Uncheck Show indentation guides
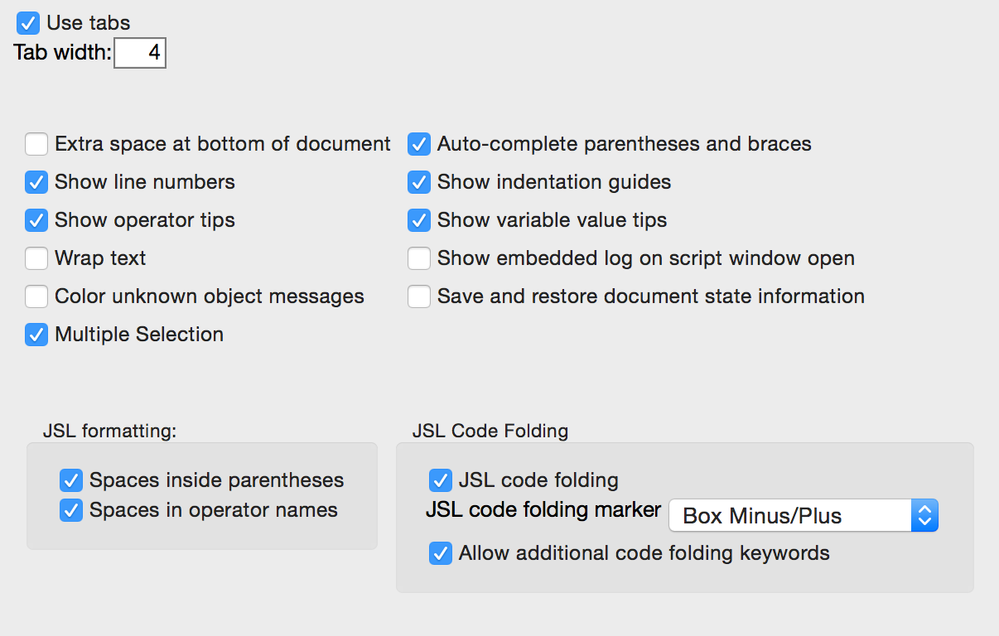 (x=419, y=182)
